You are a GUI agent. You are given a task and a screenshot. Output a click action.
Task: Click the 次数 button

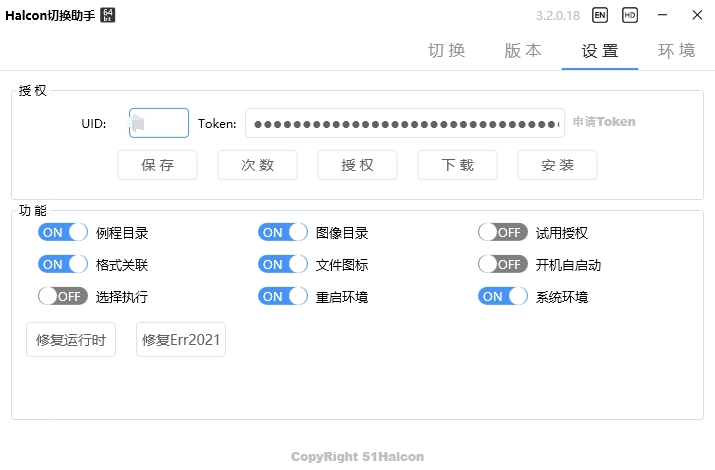tap(257, 165)
